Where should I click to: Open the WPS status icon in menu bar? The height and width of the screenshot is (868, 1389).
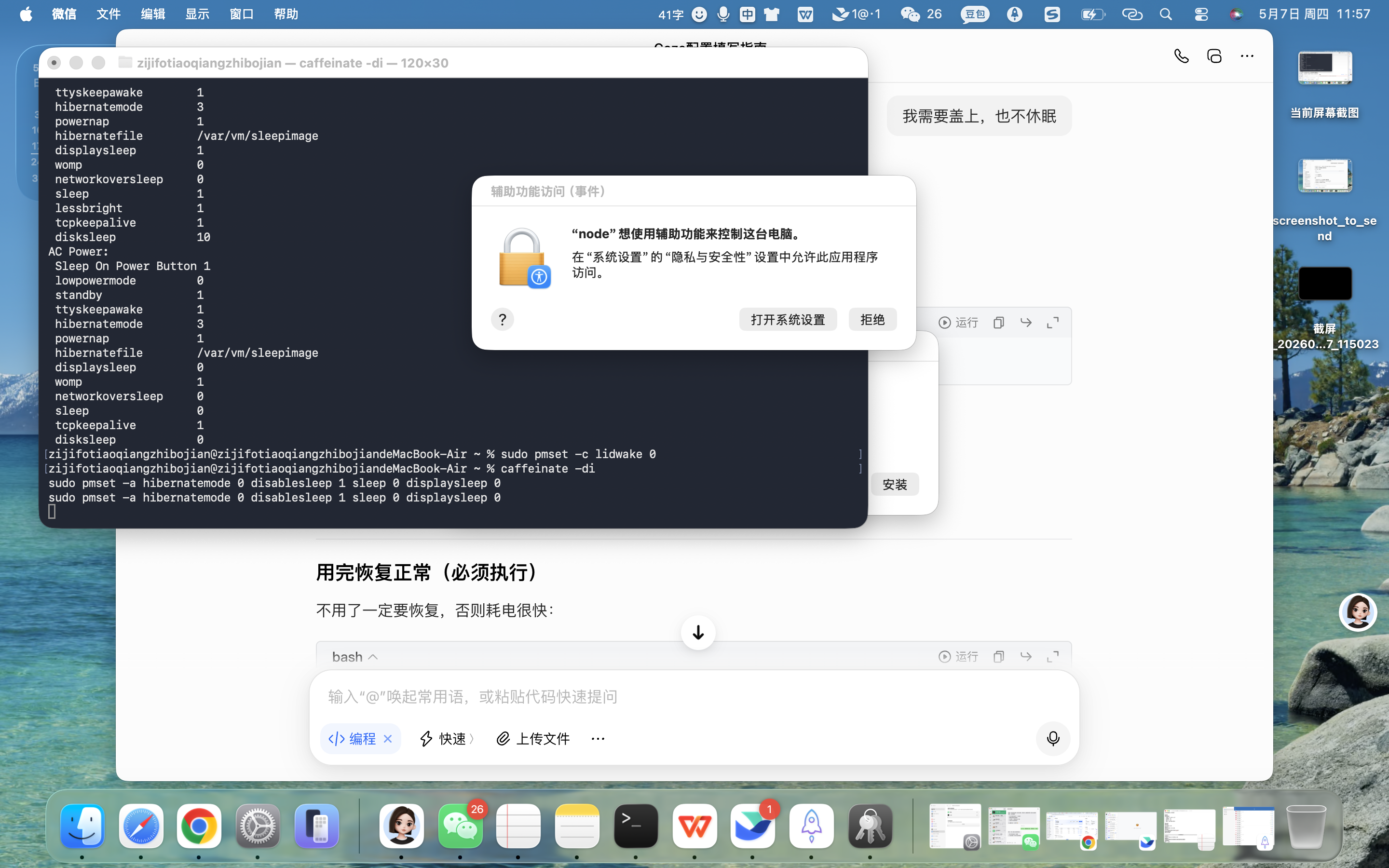(x=805, y=14)
